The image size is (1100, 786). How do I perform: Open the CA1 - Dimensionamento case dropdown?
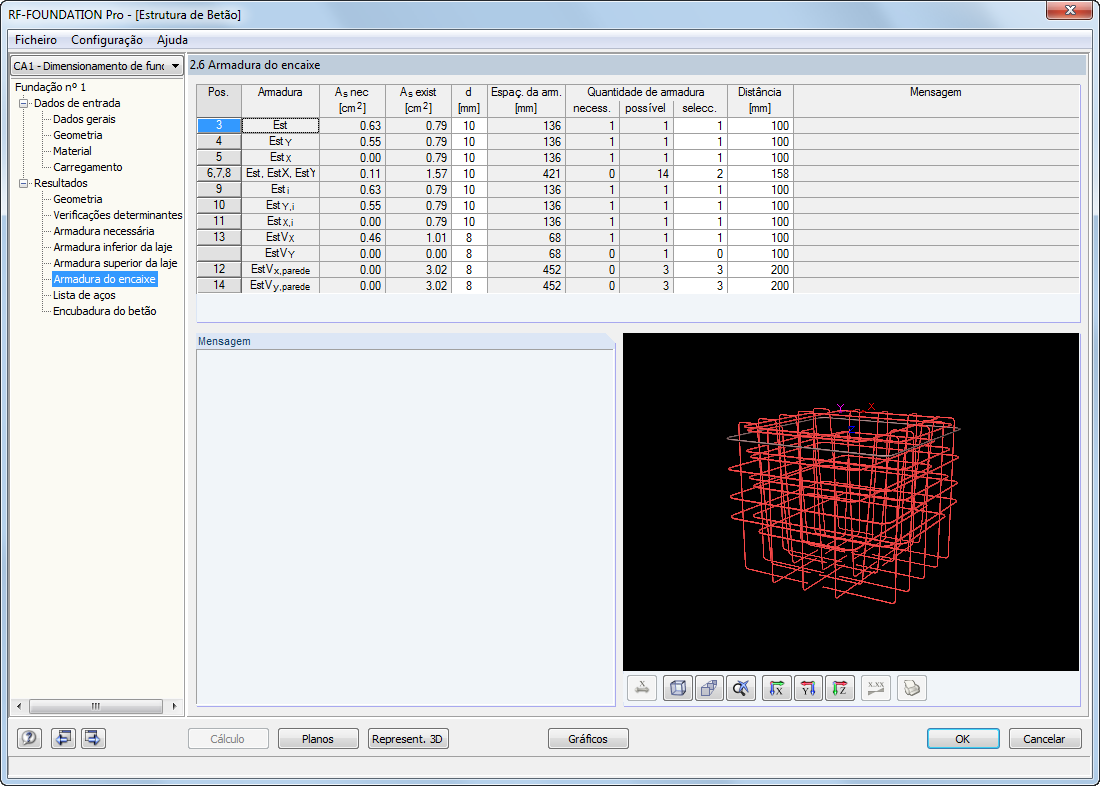(97, 66)
